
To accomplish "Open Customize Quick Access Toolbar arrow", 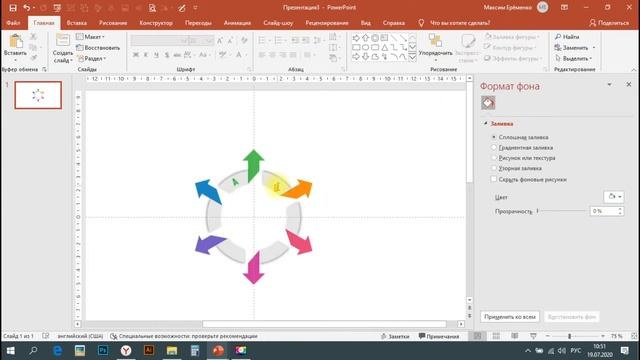I will [x=195, y=8].
